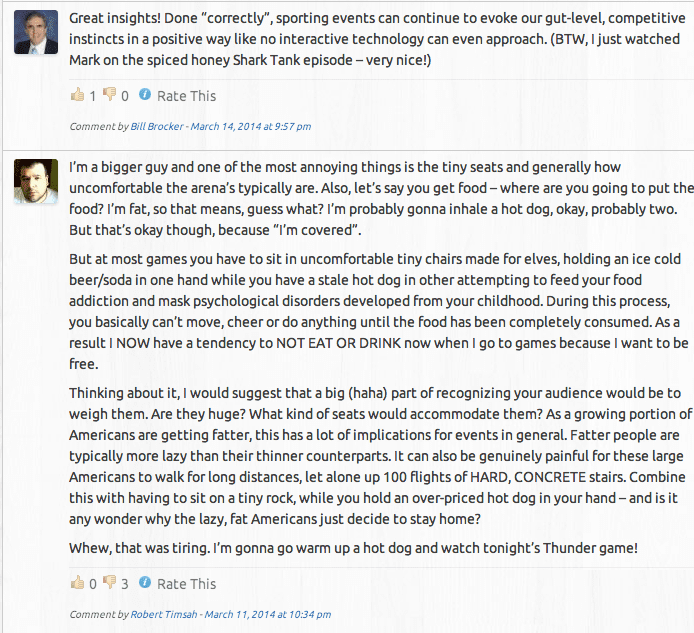Image resolution: width=694 pixels, height=633 pixels.
Task: Click the info icon on Bill Brocker's comment
Action: (x=145, y=95)
